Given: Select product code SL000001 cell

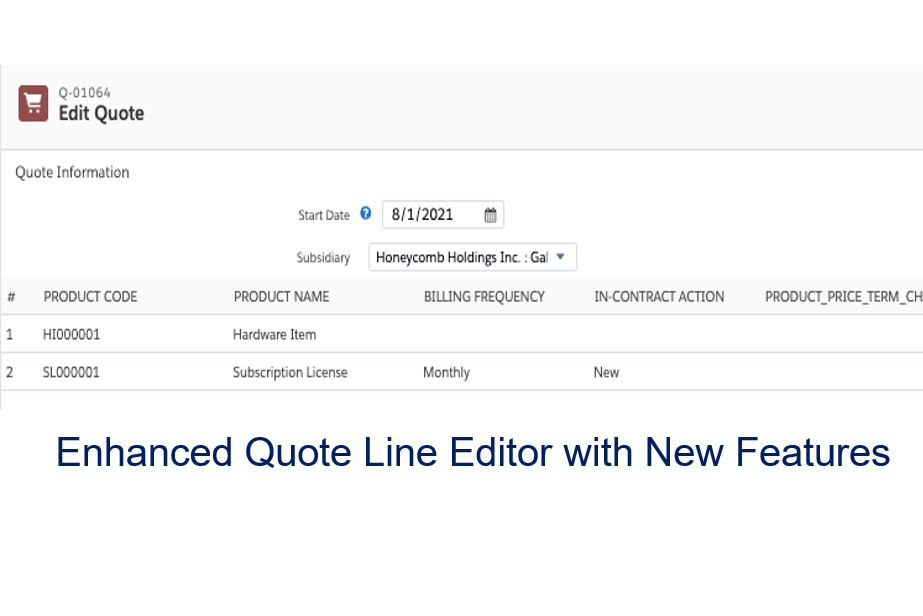Looking at the screenshot, I should 71,372.
